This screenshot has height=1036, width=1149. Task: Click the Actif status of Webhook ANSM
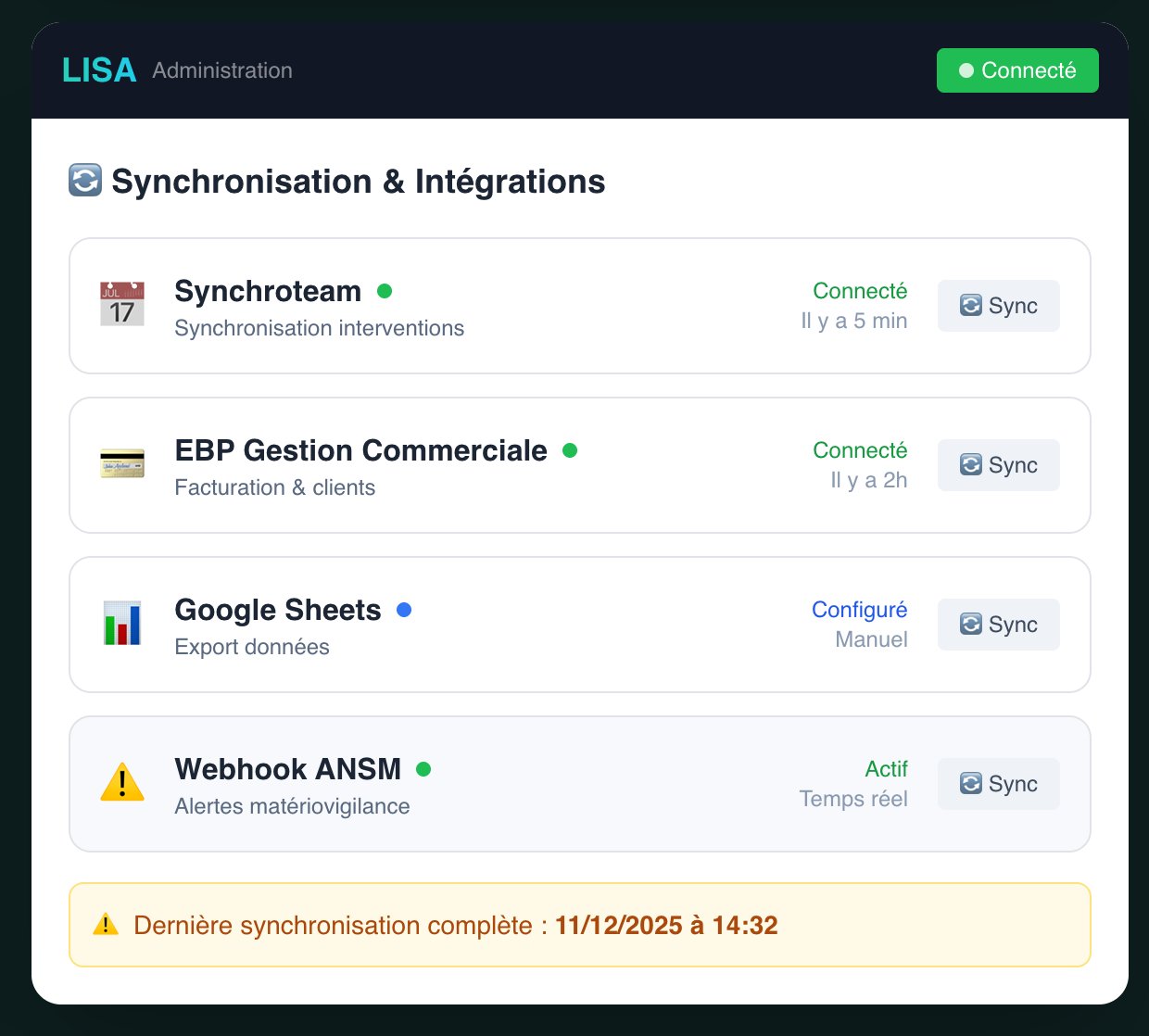pyautogui.click(x=886, y=769)
